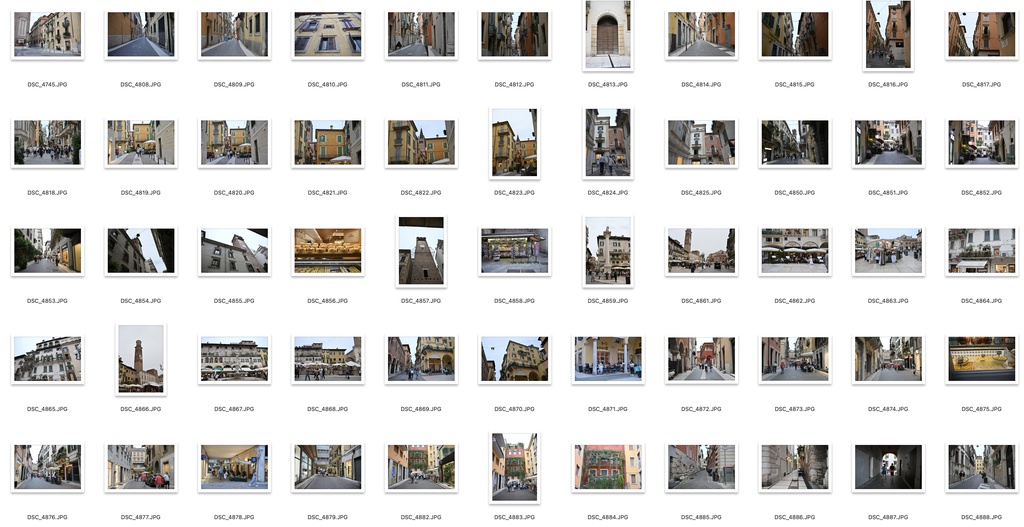This screenshot has width=1024, height=527.
Task: Select the DSC_4871.JPG colonnade thumbnail
Action: pyautogui.click(x=607, y=359)
